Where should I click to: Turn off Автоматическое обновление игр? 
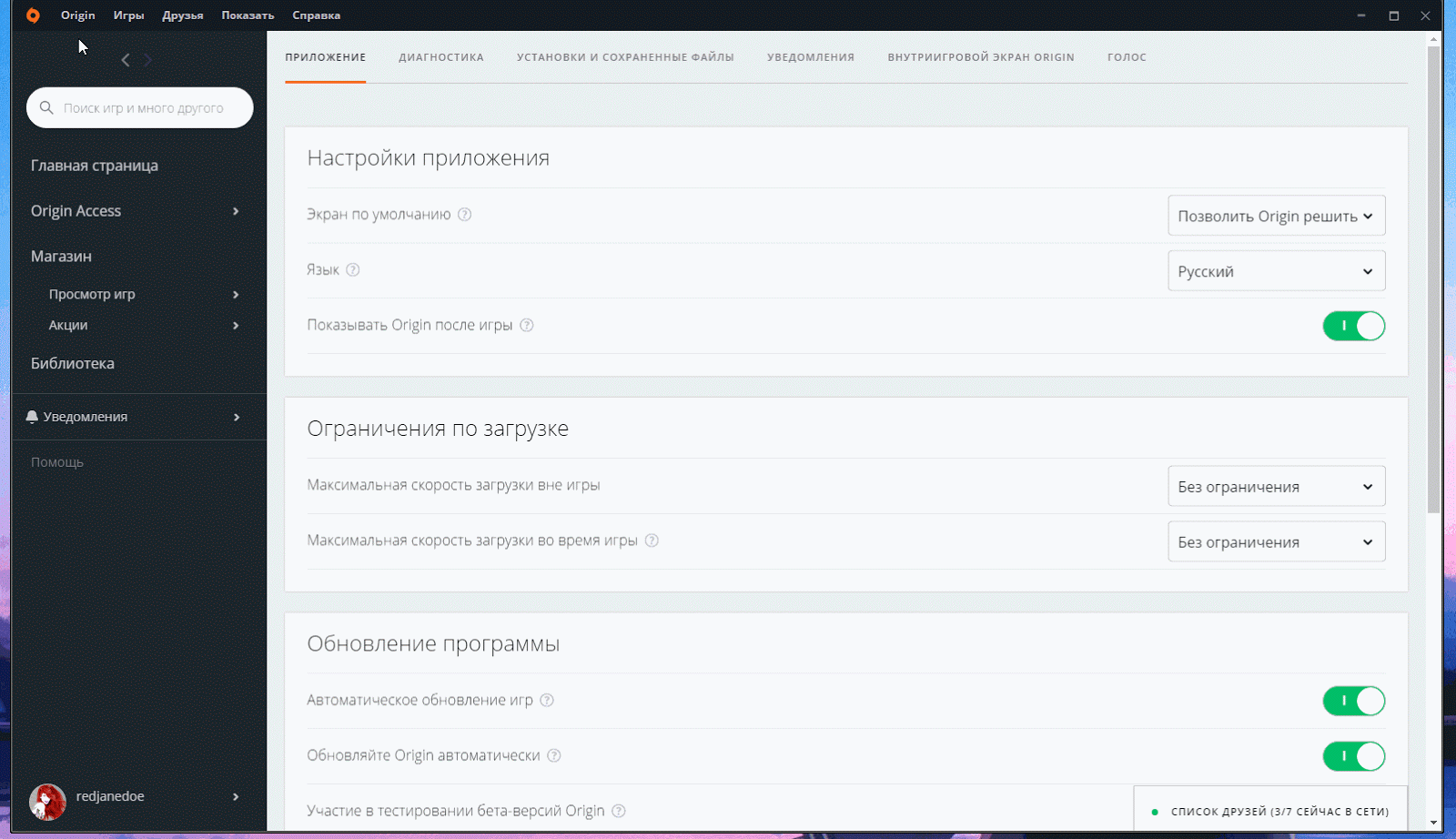click(1354, 701)
